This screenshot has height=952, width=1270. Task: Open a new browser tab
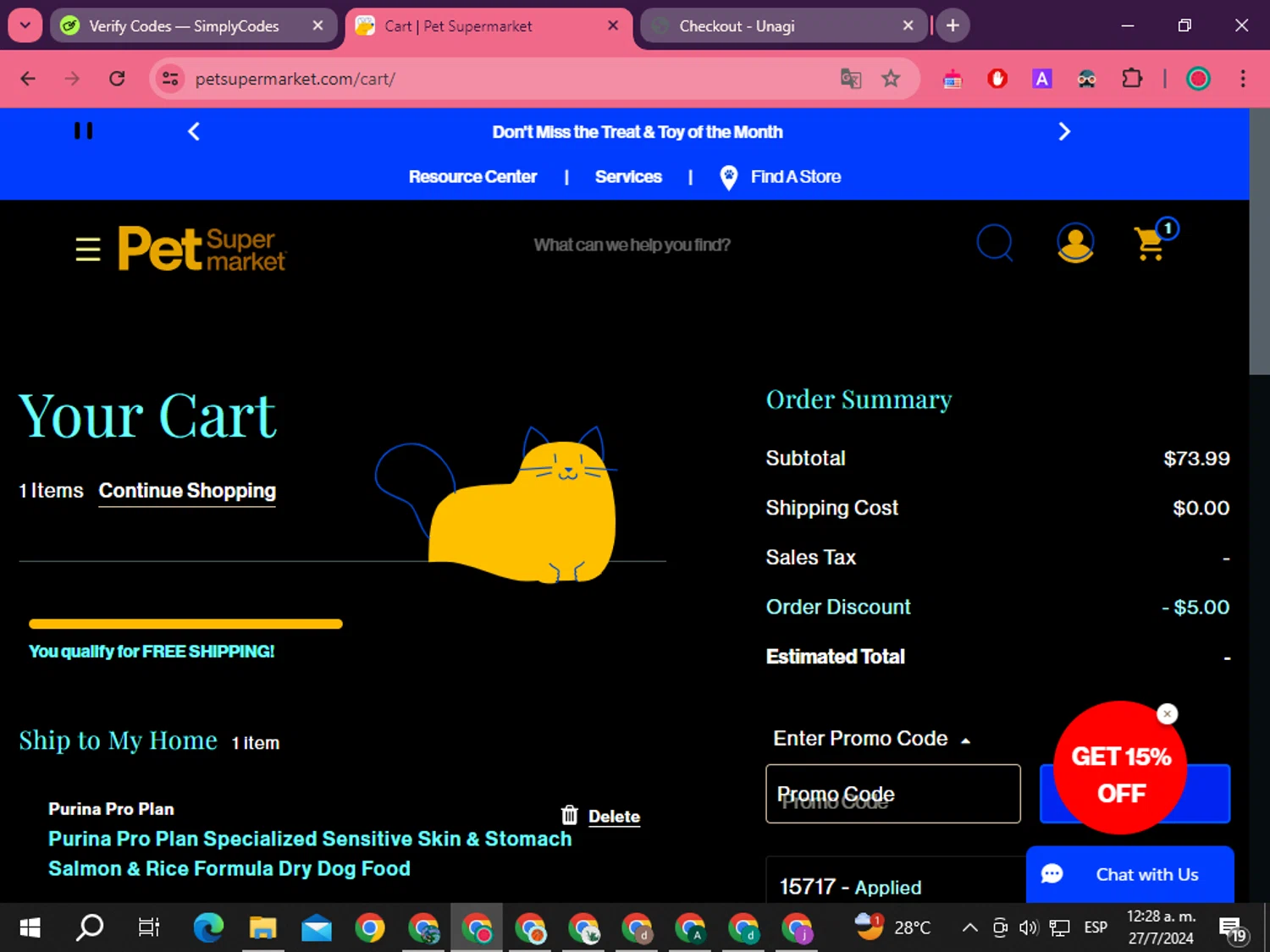[x=952, y=26]
